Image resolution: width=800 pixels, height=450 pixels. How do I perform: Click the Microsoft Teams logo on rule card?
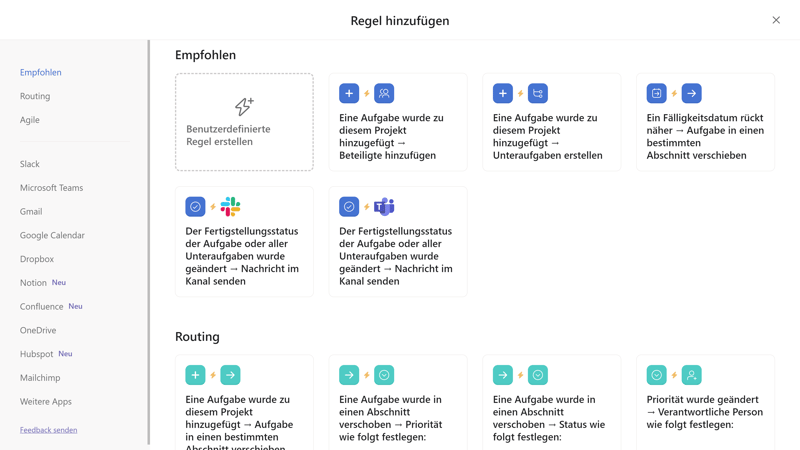tap(384, 207)
